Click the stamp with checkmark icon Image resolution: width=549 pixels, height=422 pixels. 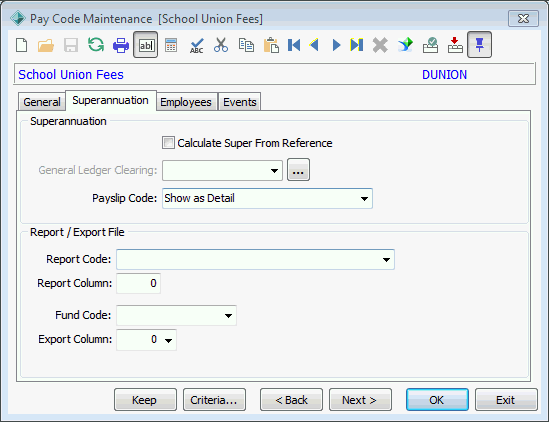coord(430,45)
